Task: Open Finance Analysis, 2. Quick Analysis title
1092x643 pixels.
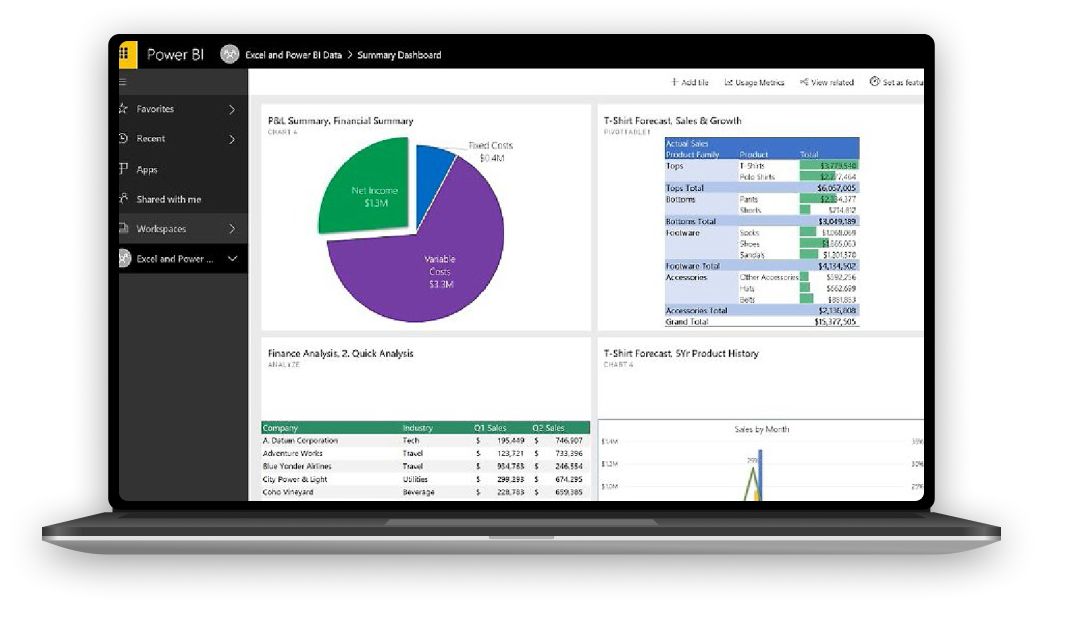Action: point(341,354)
